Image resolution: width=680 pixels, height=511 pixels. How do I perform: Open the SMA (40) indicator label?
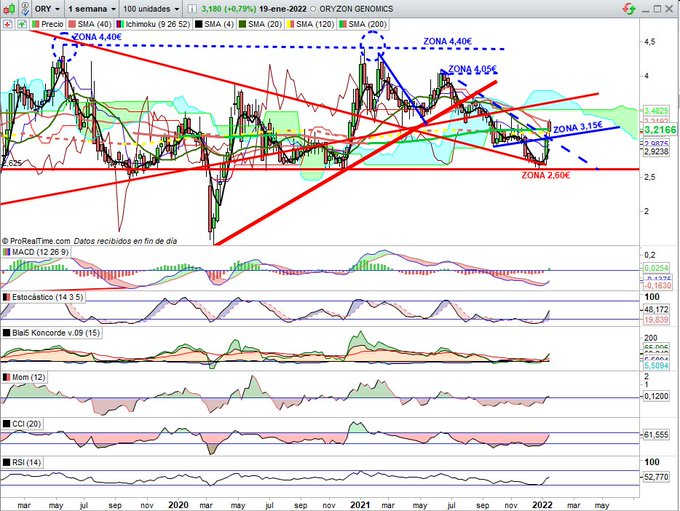click(x=90, y=24)
